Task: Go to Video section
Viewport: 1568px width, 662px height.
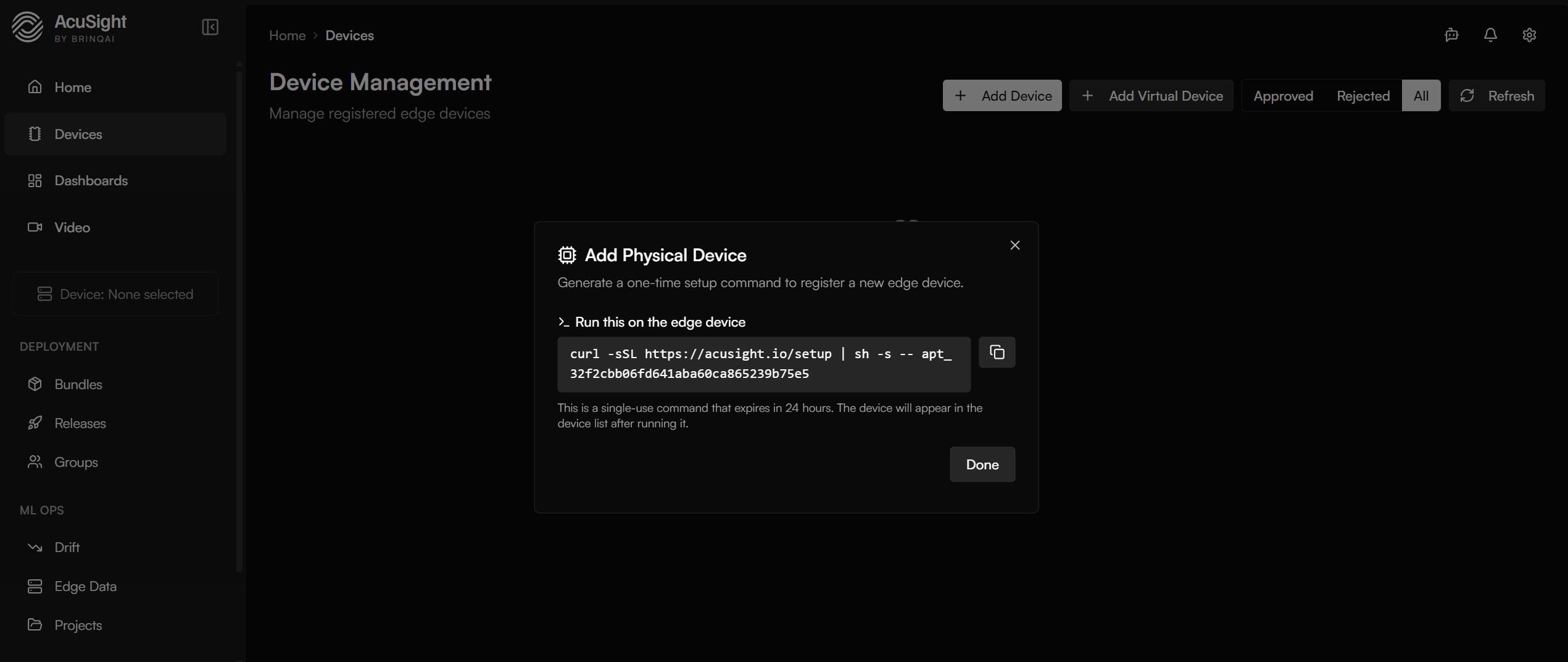Action: click(115, 227)
